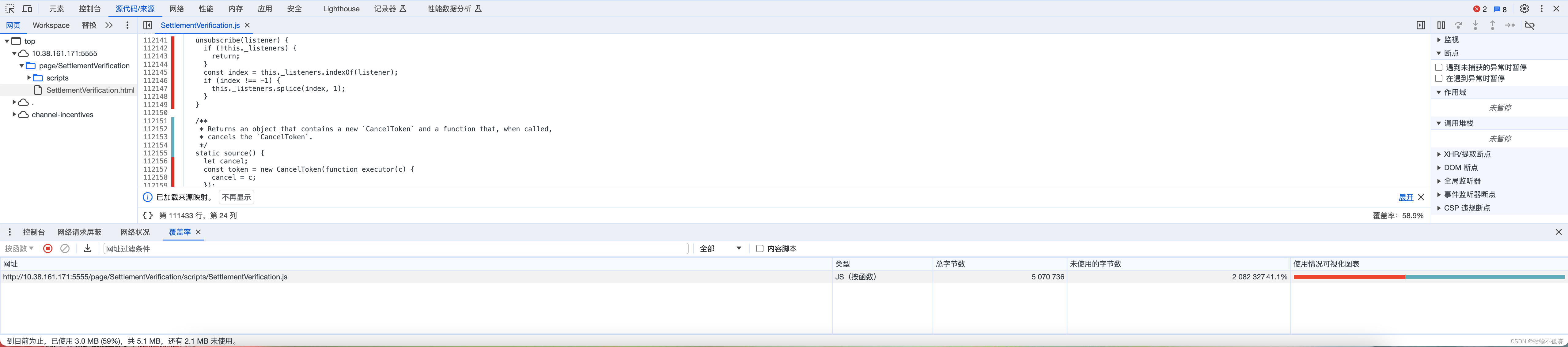
Task: Open DevTools settings gear
Action: [1524, 9]
